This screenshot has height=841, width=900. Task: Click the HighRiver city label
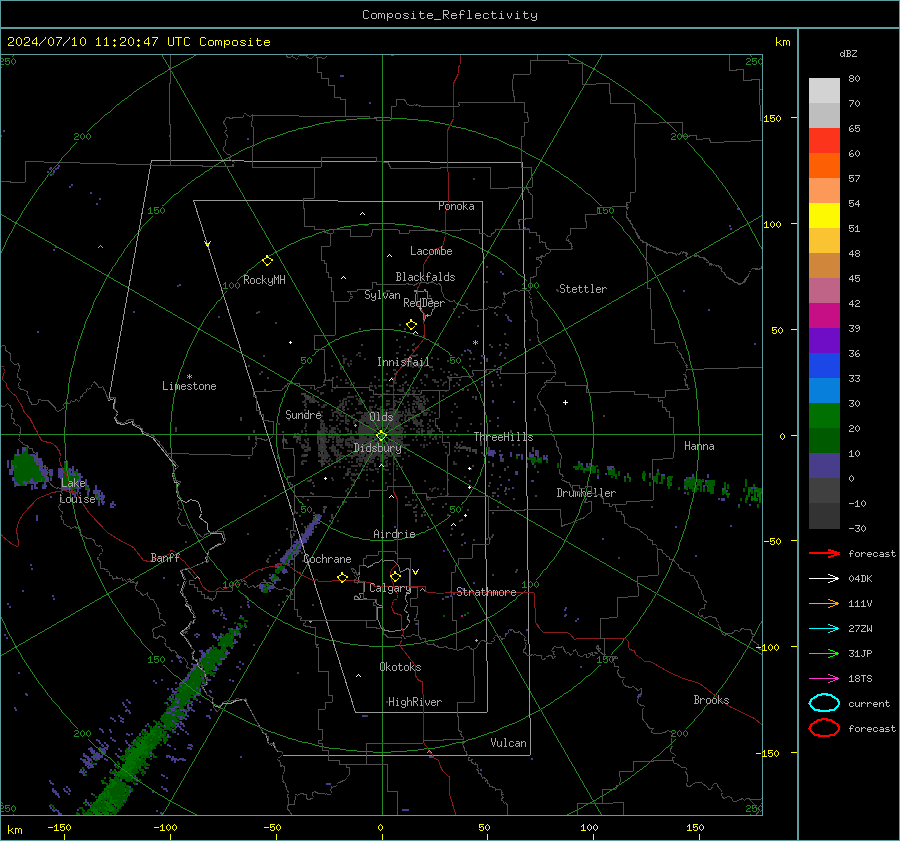415,702
